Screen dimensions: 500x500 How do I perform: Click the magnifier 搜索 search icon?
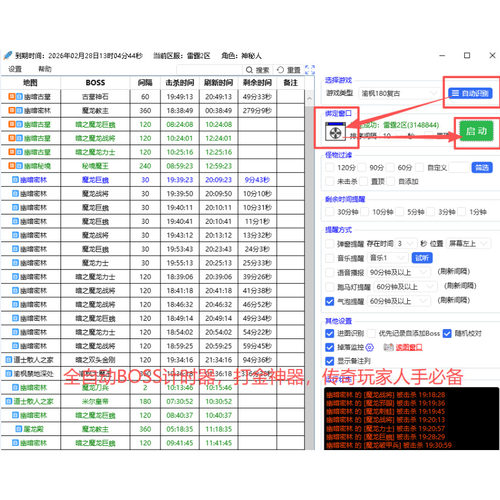tap(249, 70)
